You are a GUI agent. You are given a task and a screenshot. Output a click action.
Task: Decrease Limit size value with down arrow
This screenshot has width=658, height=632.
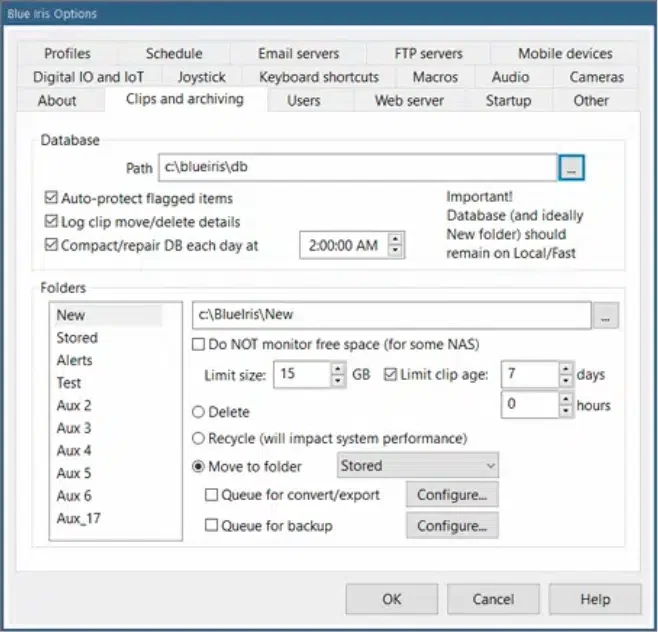337,381
